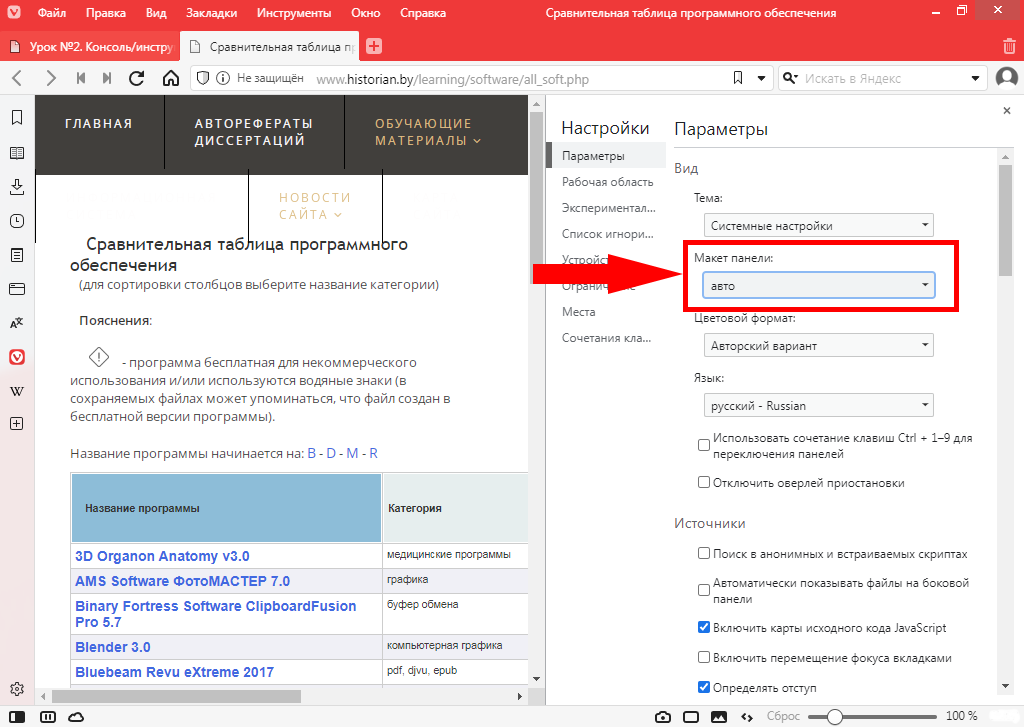Viewport: 1024px width, 727px height.
Task: Open the 'Закладки' menu
Action: click(x=211, y=14)
